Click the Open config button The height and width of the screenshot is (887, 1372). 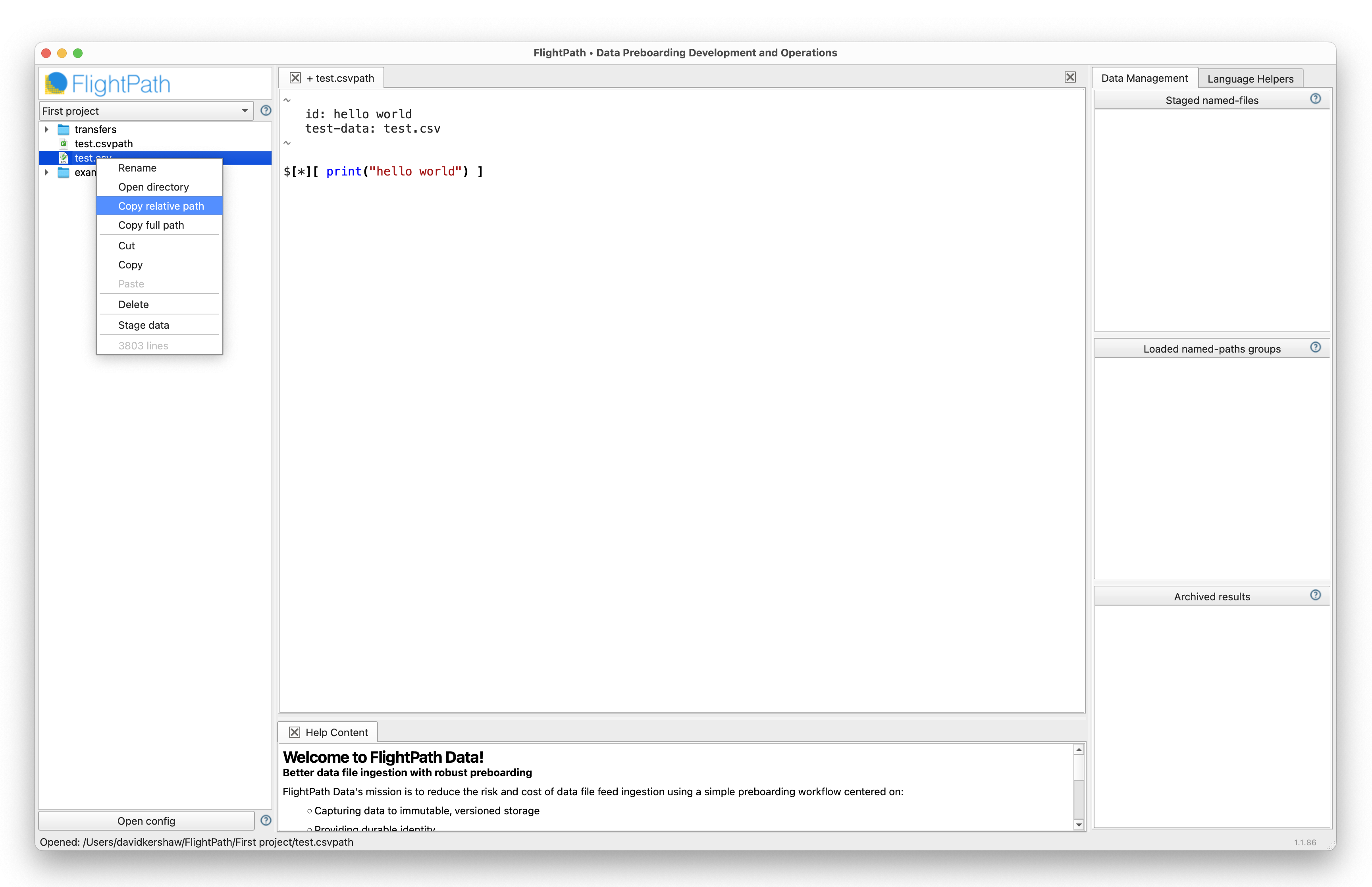coord(146,821)
